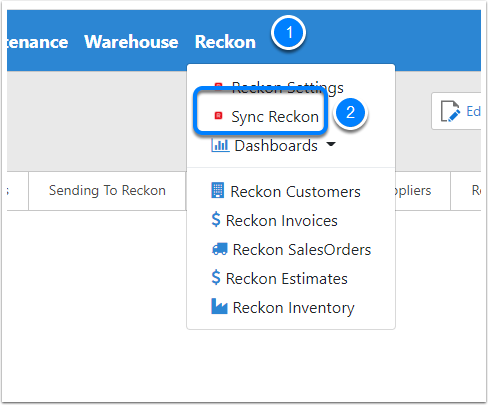The image size is (488, 405).
Task: Click the edit document pencil icon
Action: 450,111
